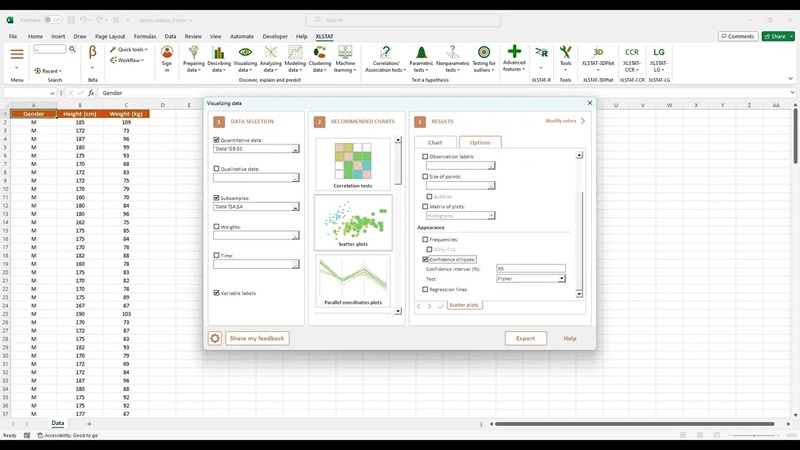Open Testing for outliers

pos(484,59)
